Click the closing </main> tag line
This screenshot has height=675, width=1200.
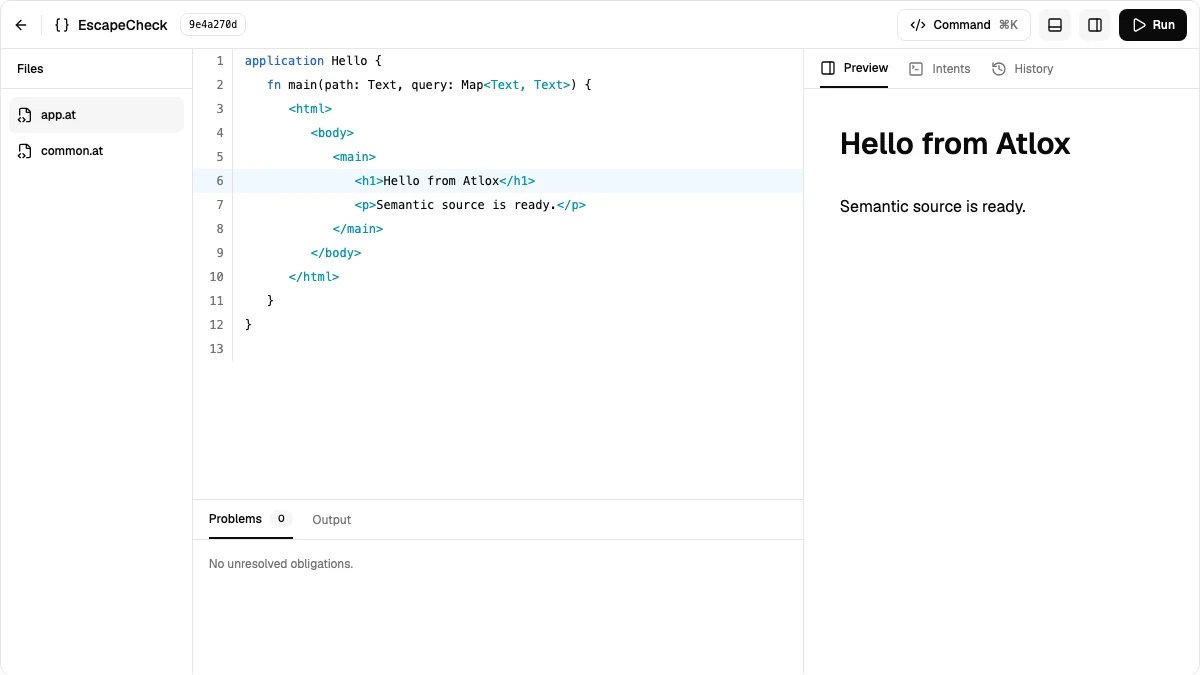tap(358, 229)
